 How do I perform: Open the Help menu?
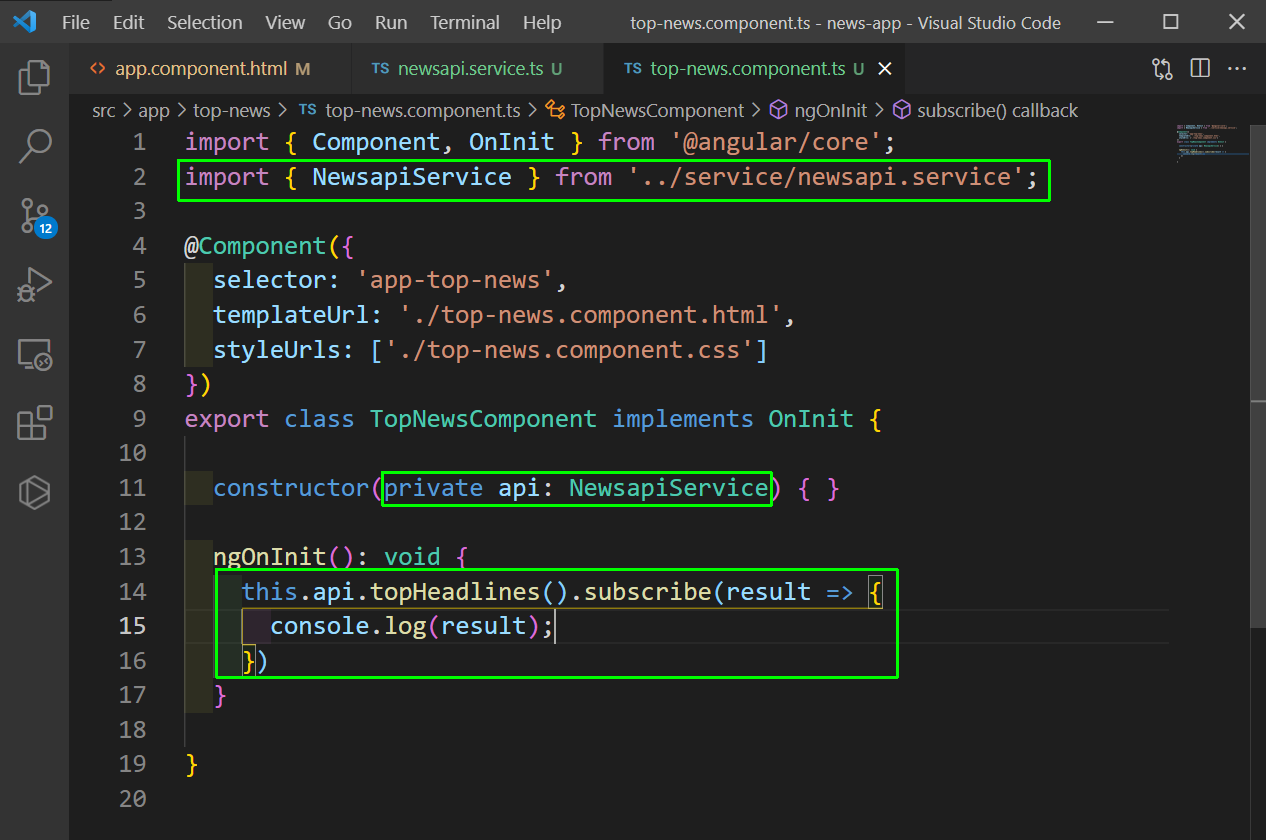tap(542, 22)
